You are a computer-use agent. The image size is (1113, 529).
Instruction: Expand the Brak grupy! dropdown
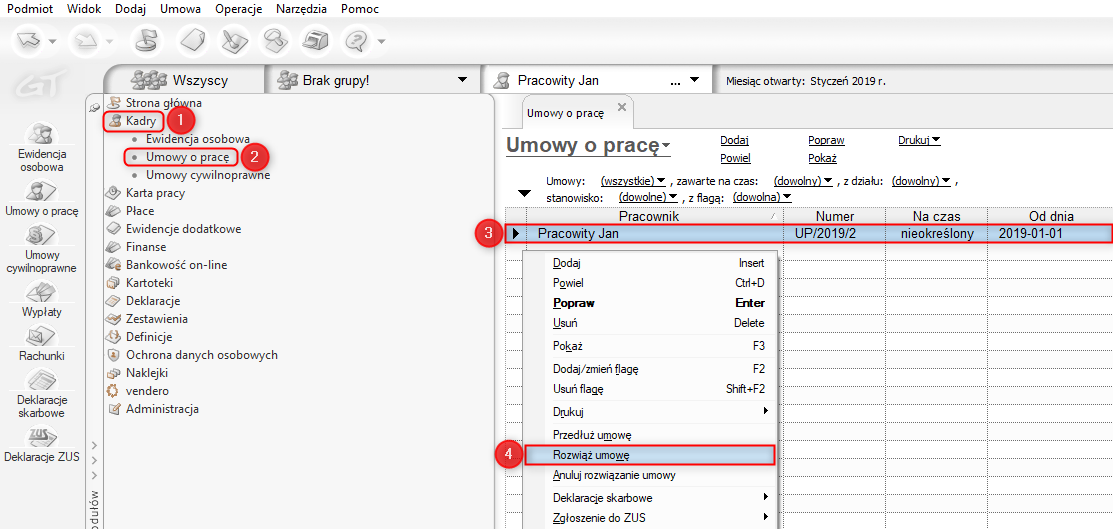[x=461, y=80]
